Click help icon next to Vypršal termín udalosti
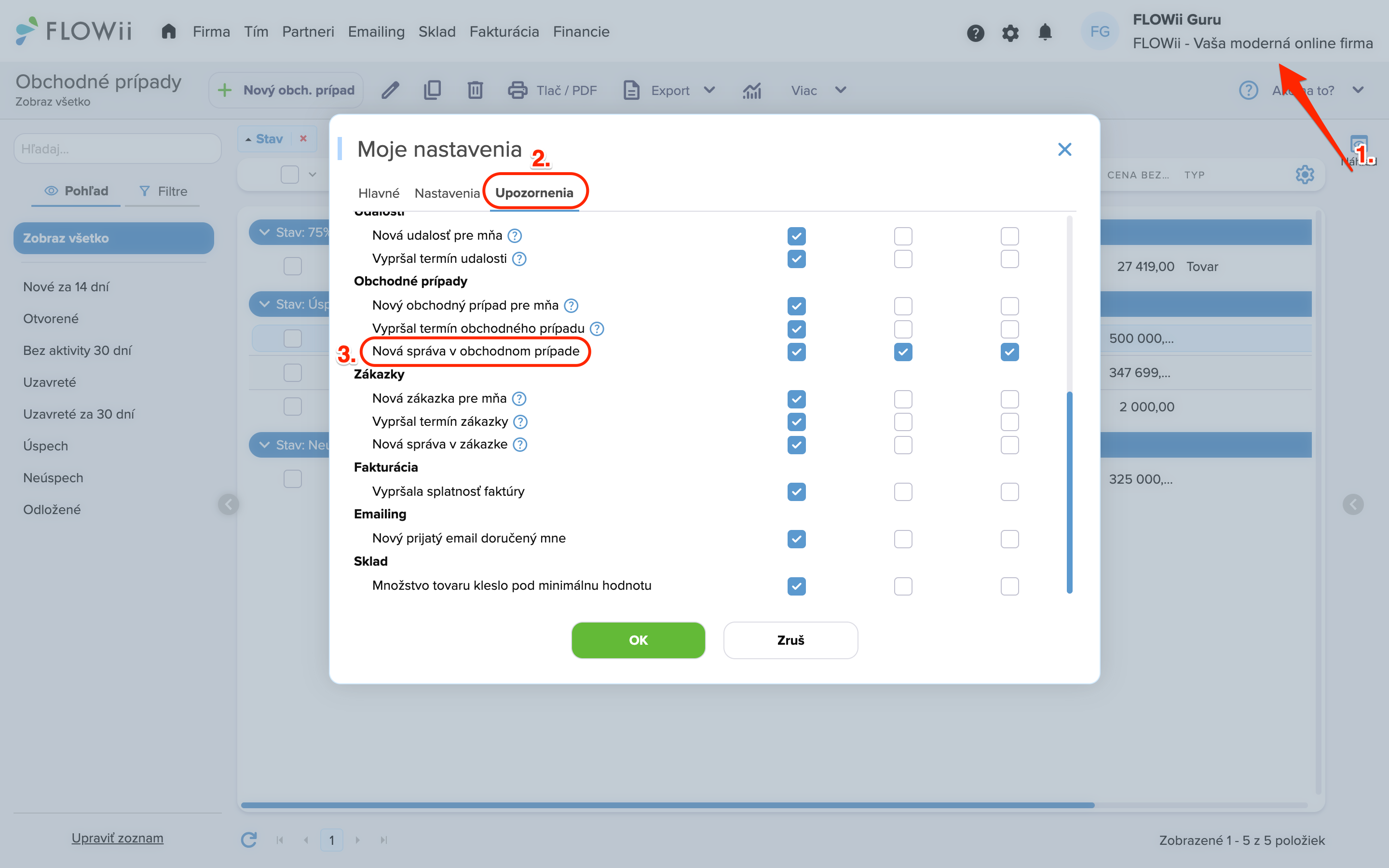 [519, 259]
